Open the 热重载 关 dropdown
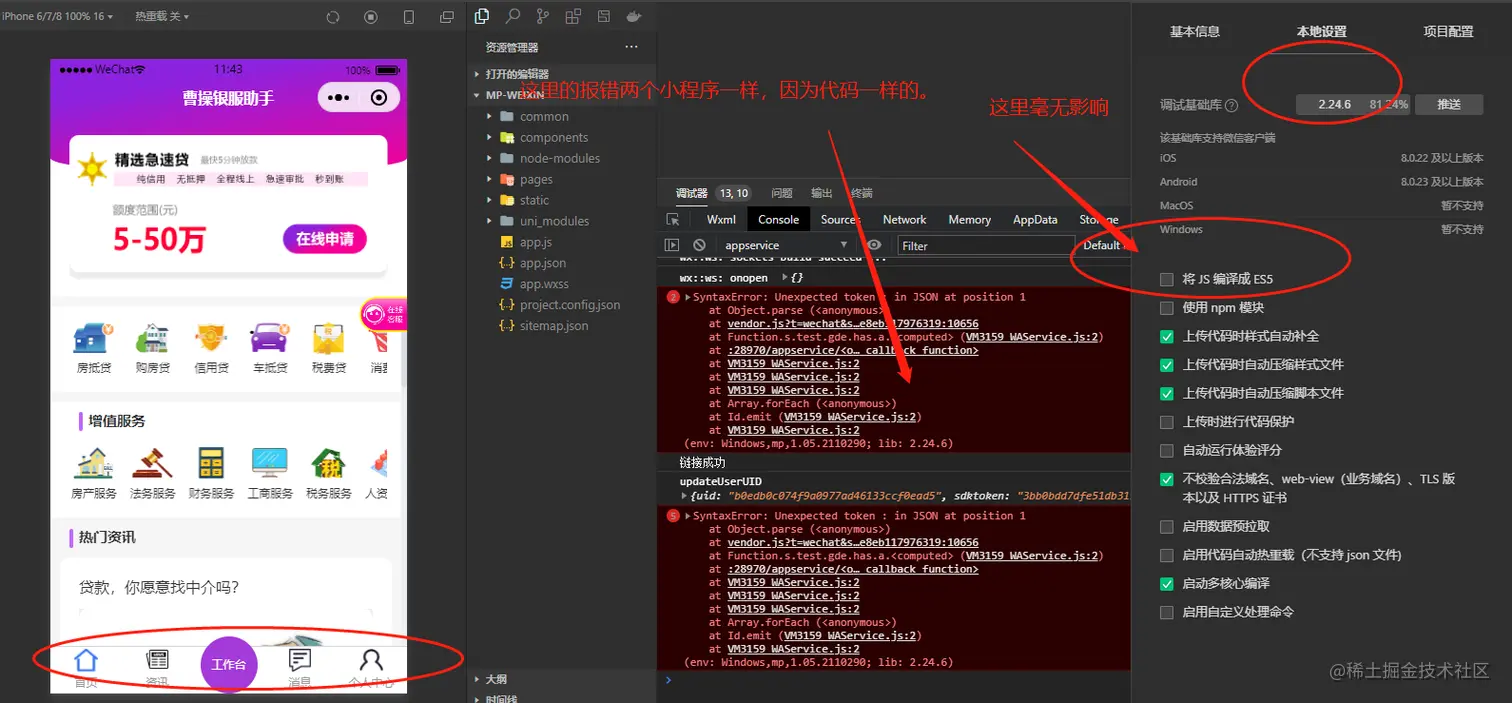 click(162, 17)
